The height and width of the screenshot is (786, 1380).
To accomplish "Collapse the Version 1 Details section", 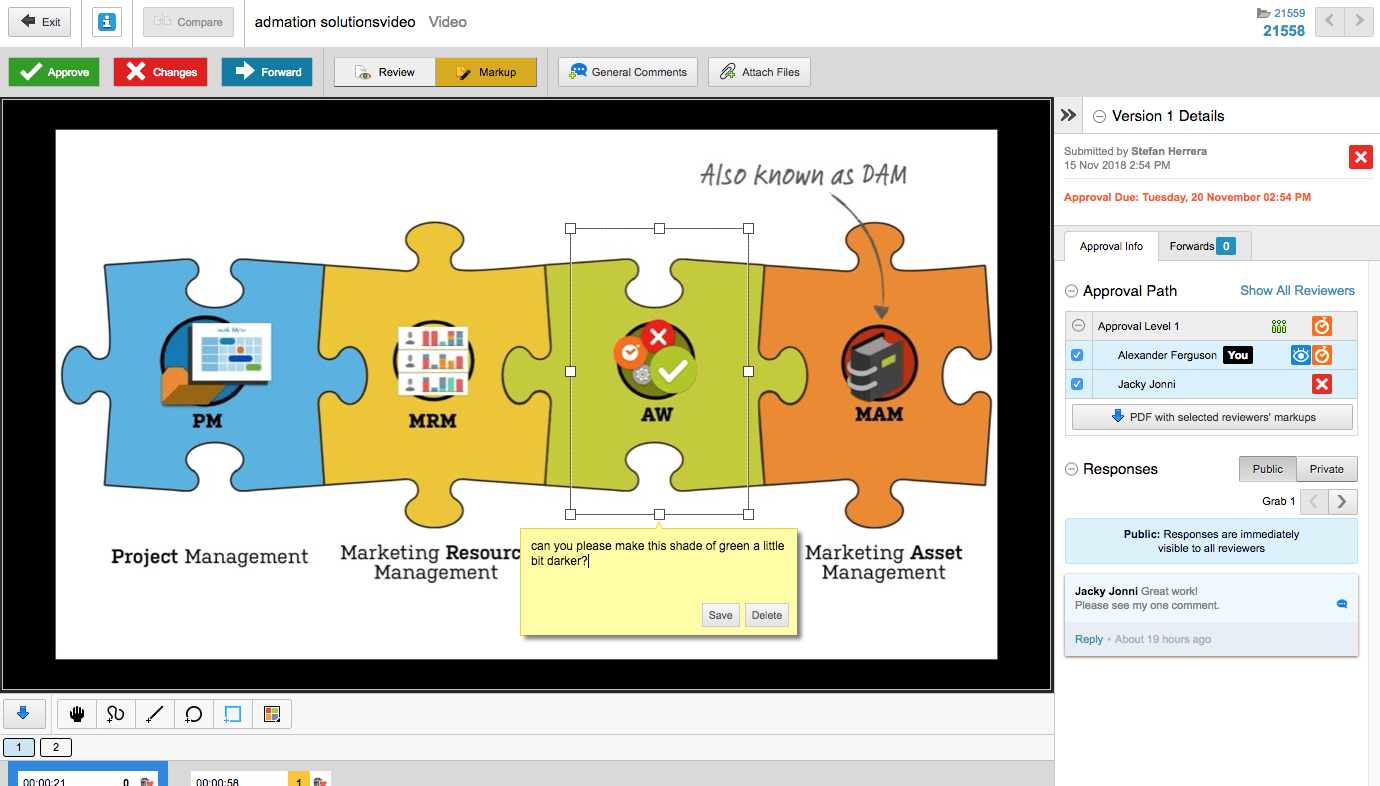I will [x=1099, y=116].
